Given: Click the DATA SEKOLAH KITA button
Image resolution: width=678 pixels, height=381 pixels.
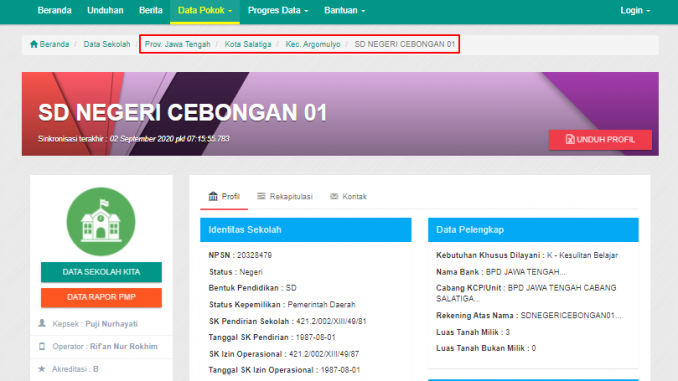Looking at the screenshot, I should pyautogui.click(x=101, y=272).
